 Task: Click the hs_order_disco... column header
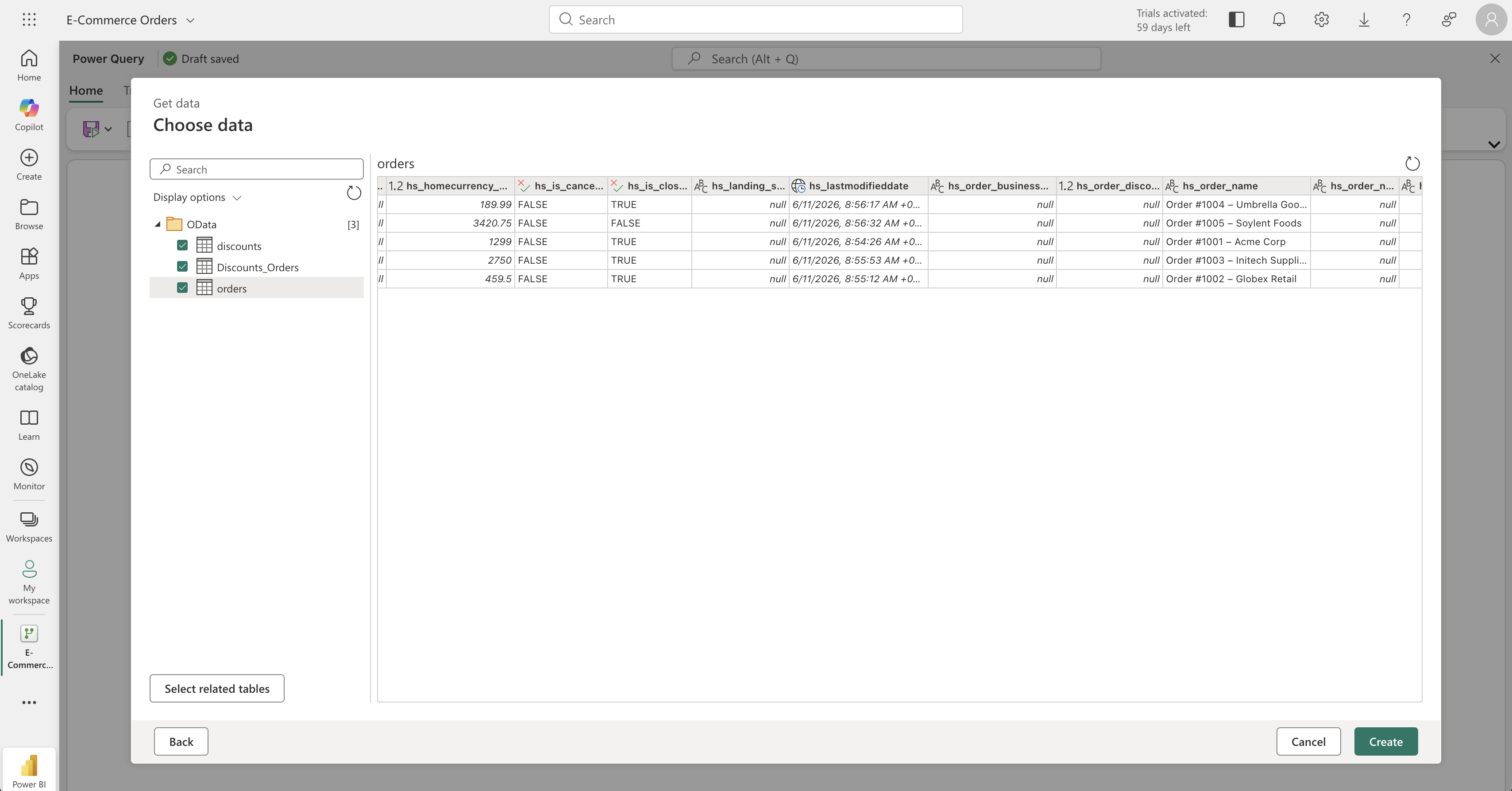[x=1109, y=186]
